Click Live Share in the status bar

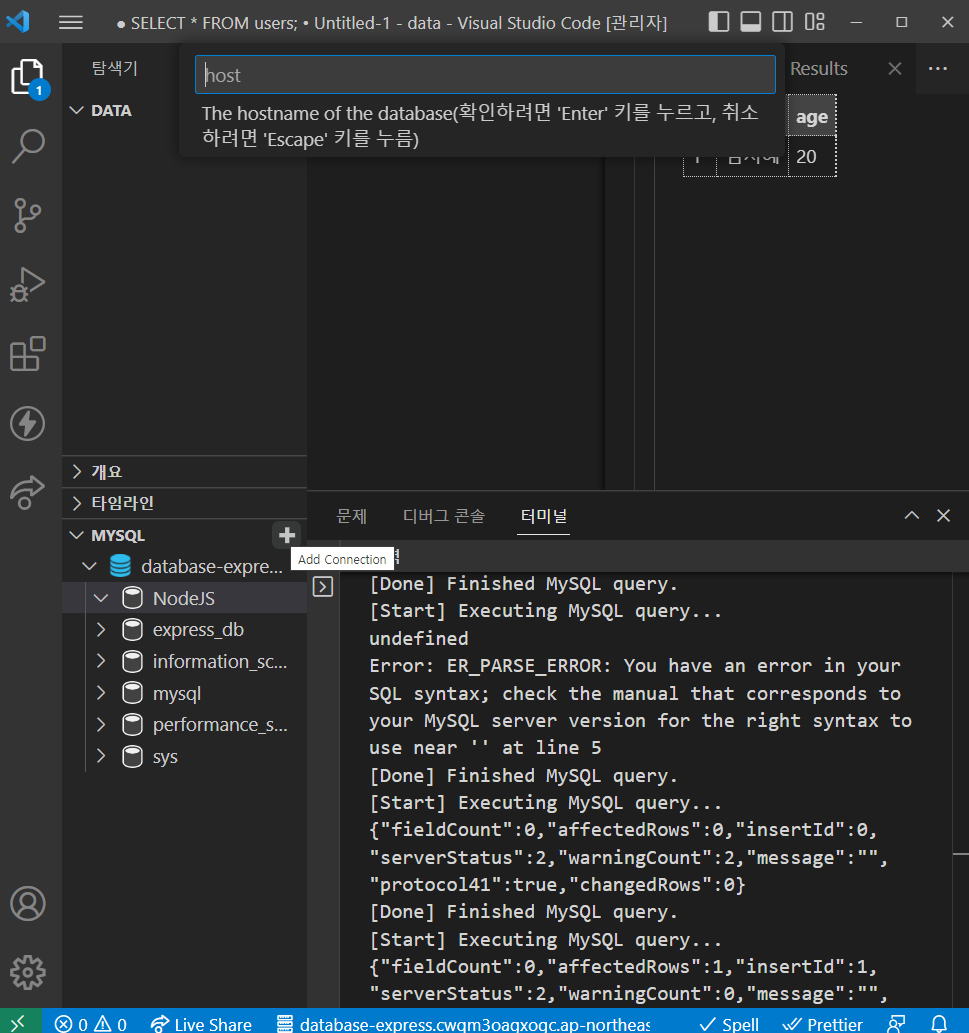(x=201, y=1024)
